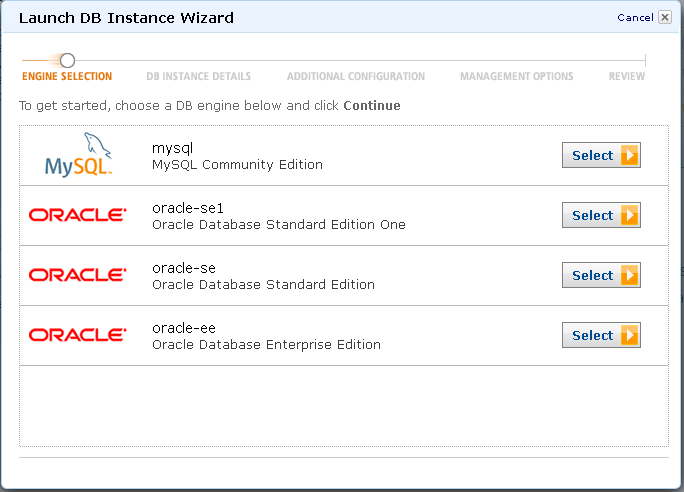Click the 'oracle-ee' engine name

pyautogui.click(x=184, y=328)
